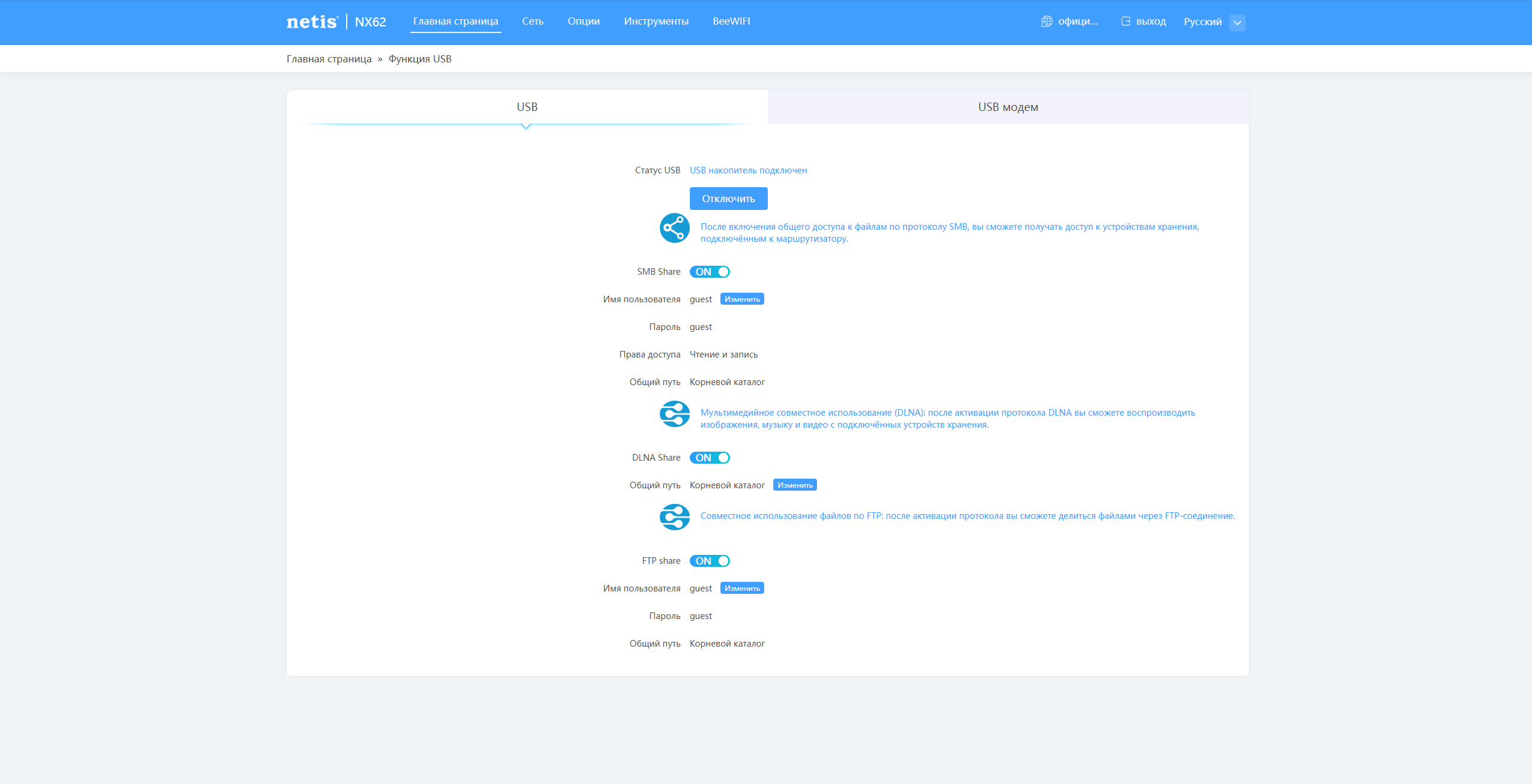Viewport: 1532px width, 784px height.
Task: Click the Отключить button
Action: (728, 199)
